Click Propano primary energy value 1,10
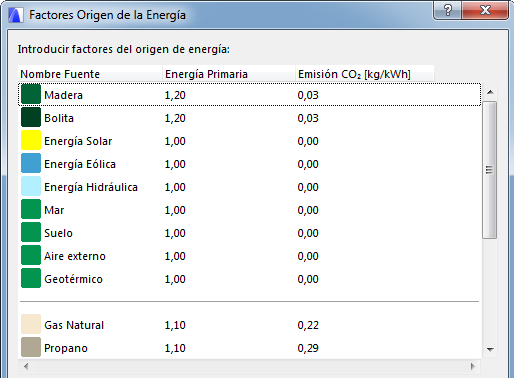This screenshot has width=514, height=378. point(175,348)
